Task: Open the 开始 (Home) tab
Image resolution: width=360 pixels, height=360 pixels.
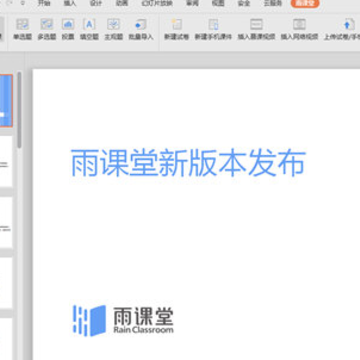Action: click(x=44, y=3)
